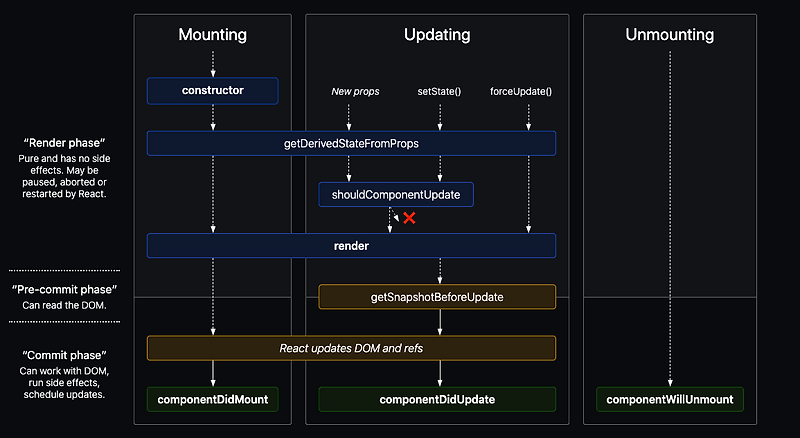This screenshot has width=800, height=438.
Task: Select the componentWillUnmount box
Action: point(670,399)
